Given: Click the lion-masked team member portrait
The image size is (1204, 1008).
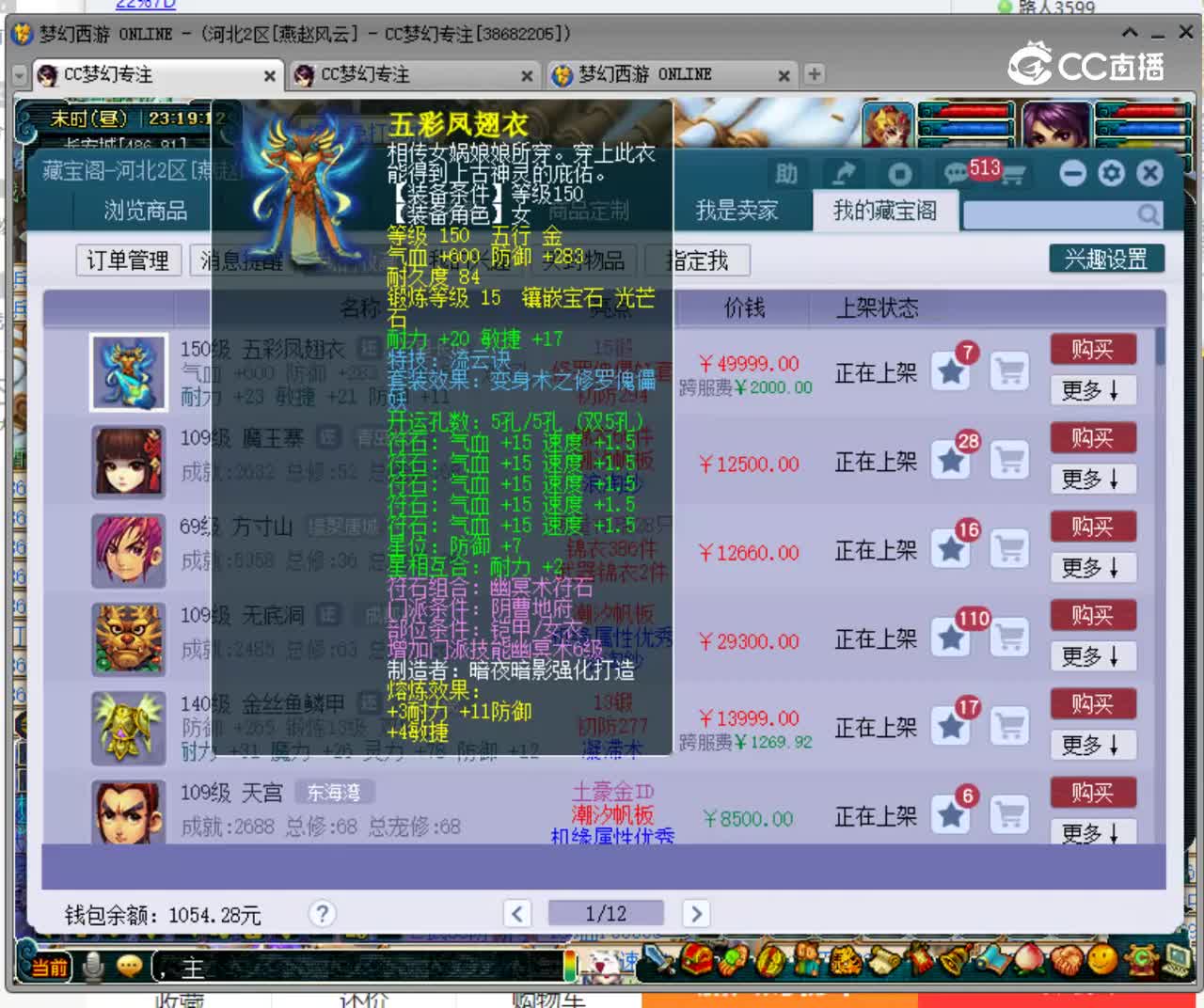Looking at the screenshot, I should point(889,124).
